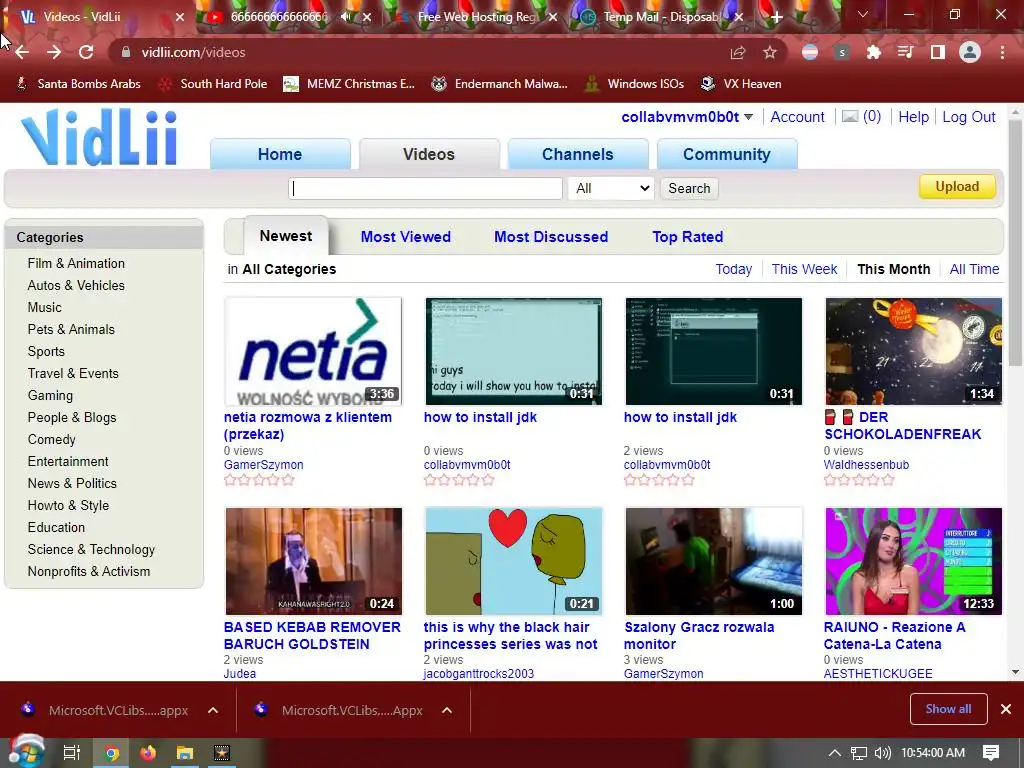
Task: Open the Chrome profile avatar icon
Action: point(970,52)
